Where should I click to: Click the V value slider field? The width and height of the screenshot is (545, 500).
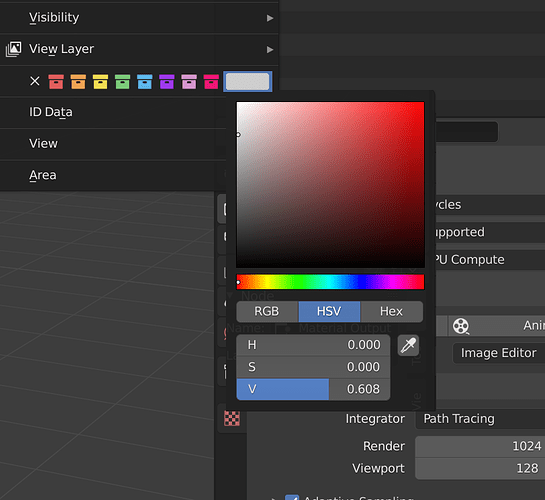pyautogui.click(x=313, y=390)
